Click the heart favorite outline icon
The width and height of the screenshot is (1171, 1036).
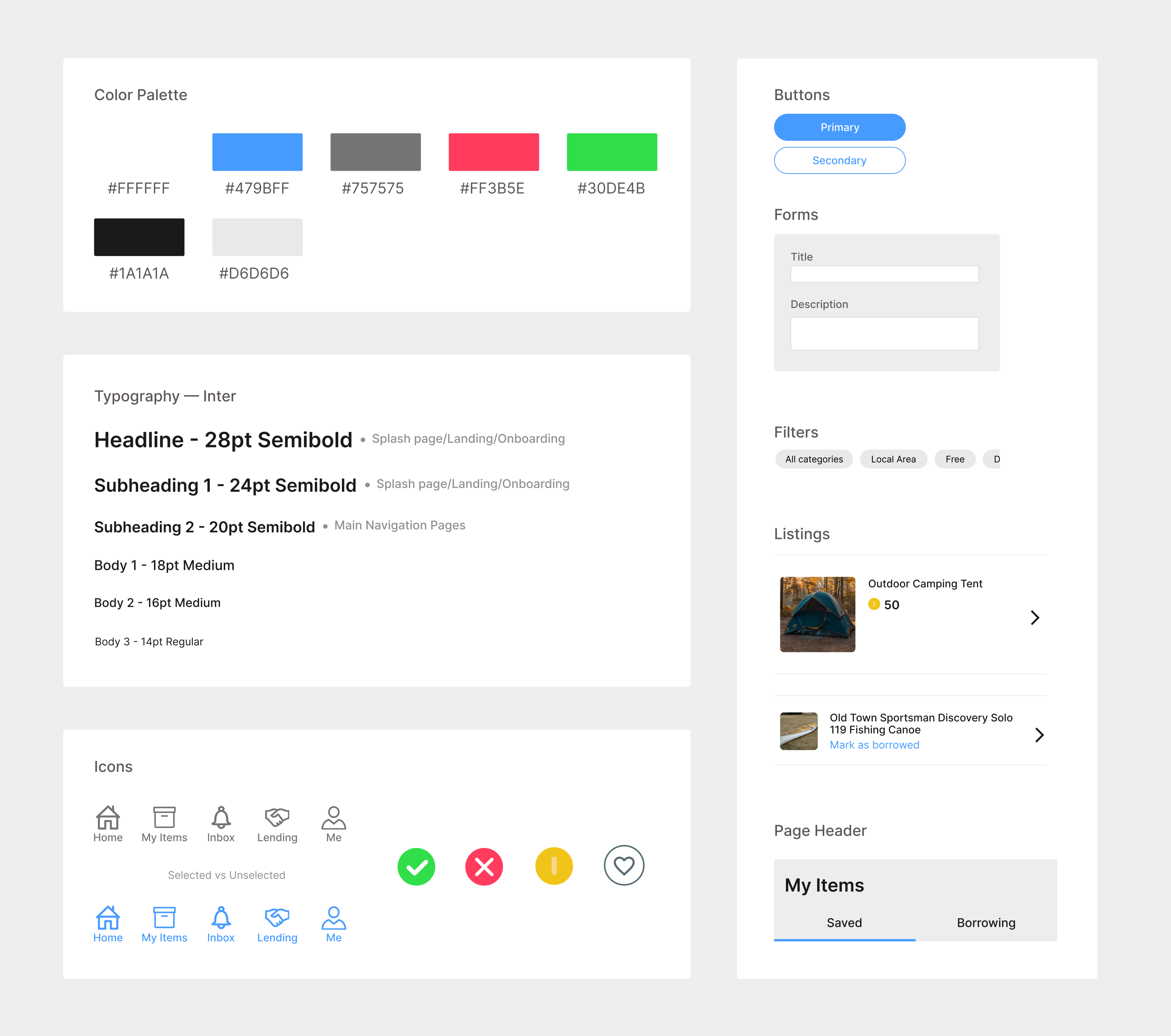[624, 865]
